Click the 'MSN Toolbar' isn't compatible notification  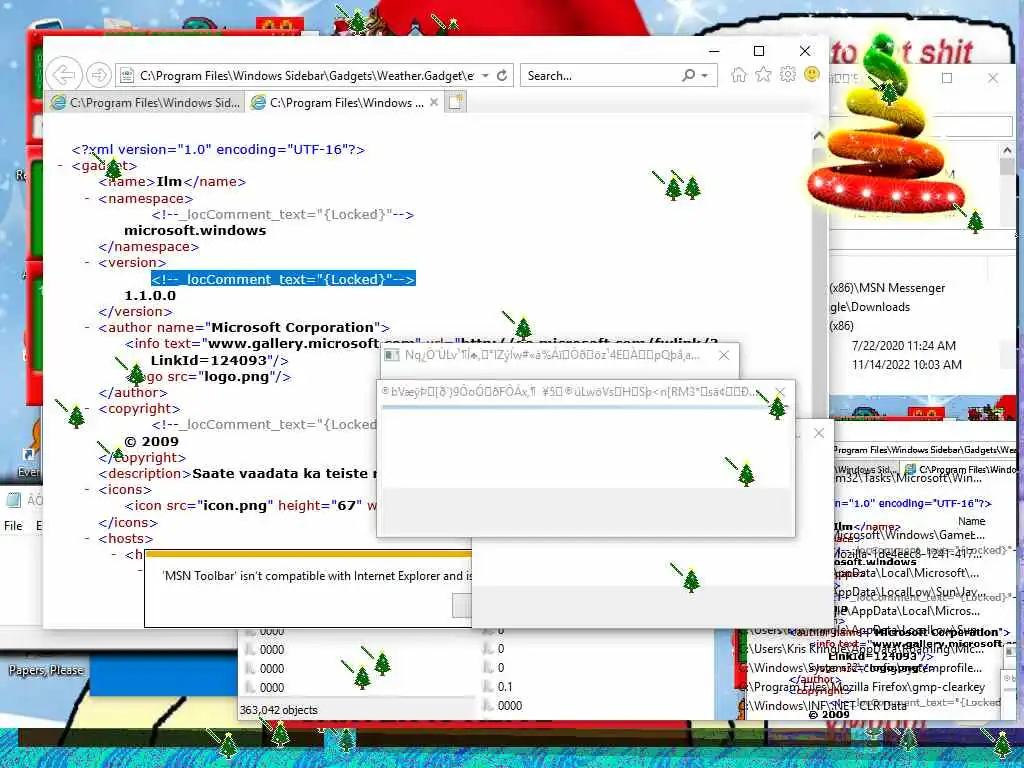click(317, 576)
